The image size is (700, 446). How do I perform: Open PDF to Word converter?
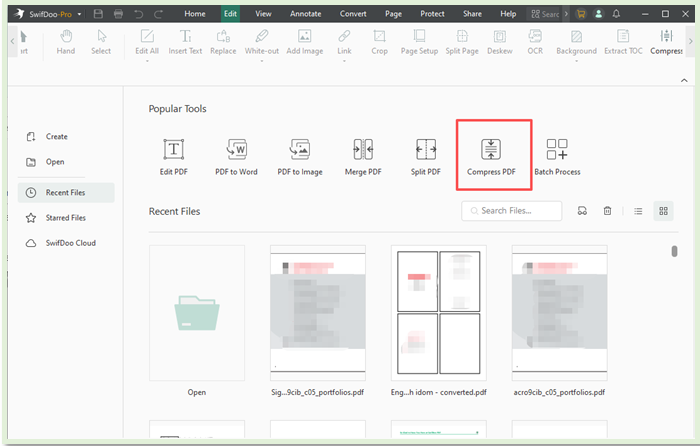coord(236,157)
